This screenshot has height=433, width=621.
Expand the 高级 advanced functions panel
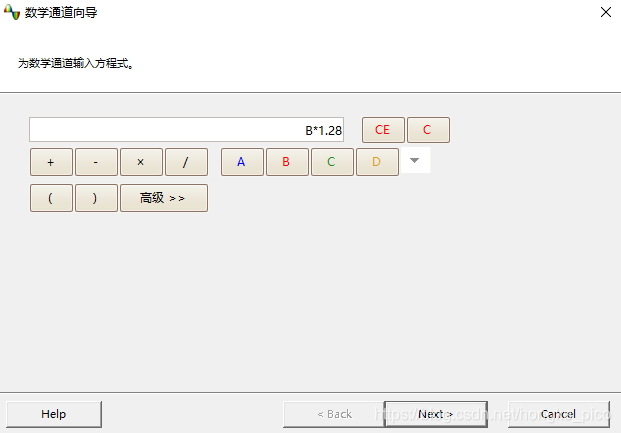164,198
